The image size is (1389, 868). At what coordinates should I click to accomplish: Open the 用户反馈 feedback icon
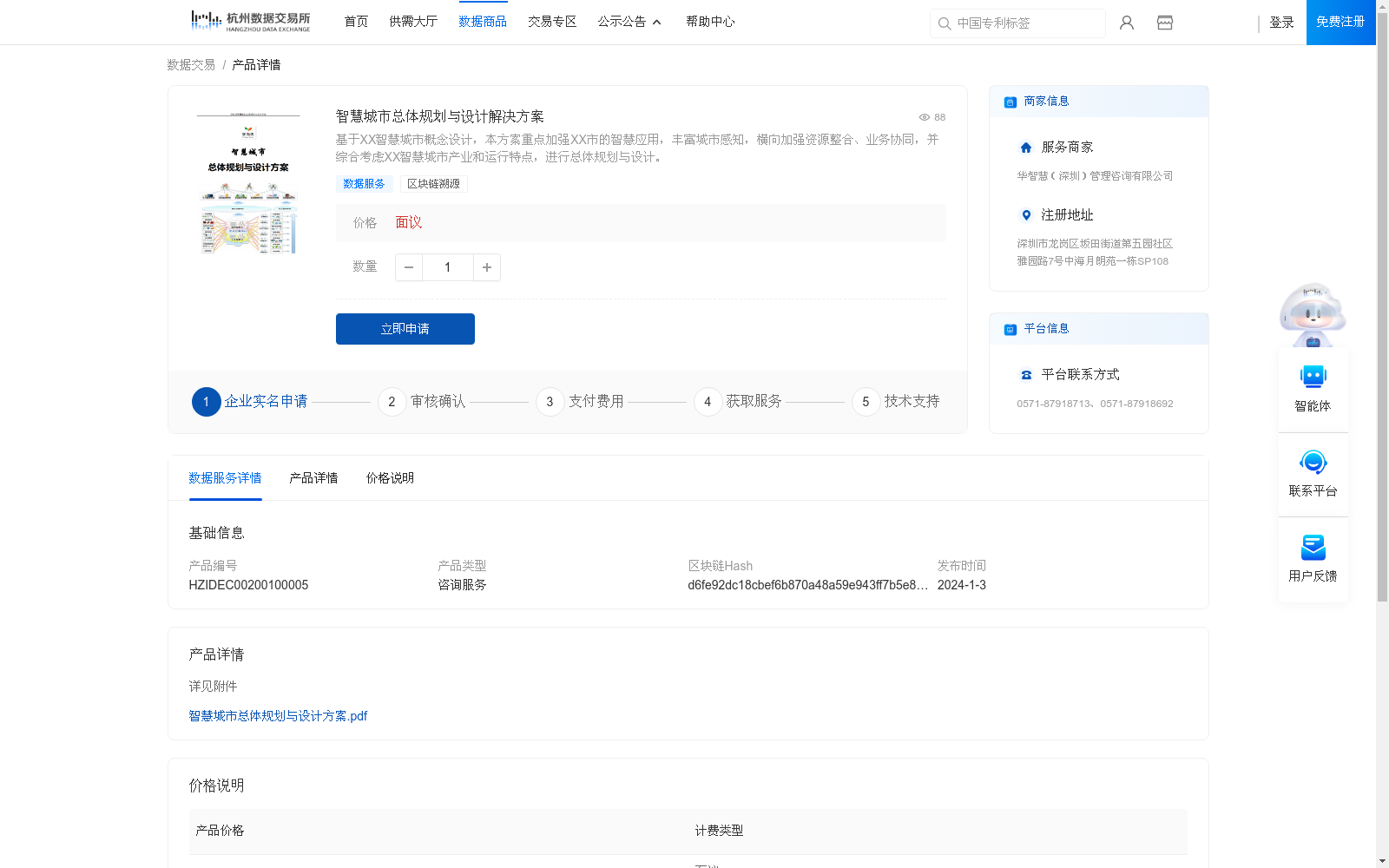coord(1313,547)
